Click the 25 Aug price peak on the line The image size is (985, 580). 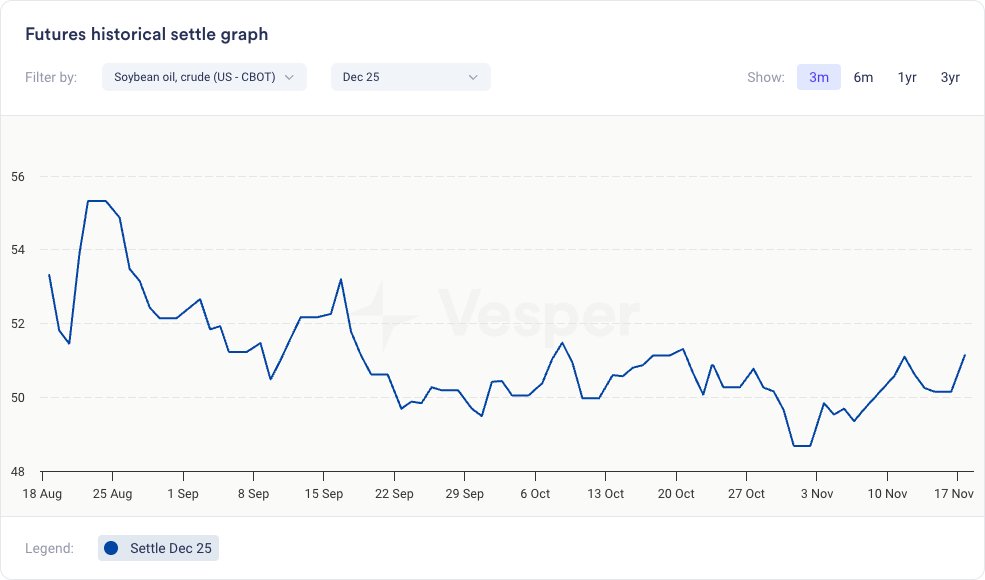click(98, 201)
